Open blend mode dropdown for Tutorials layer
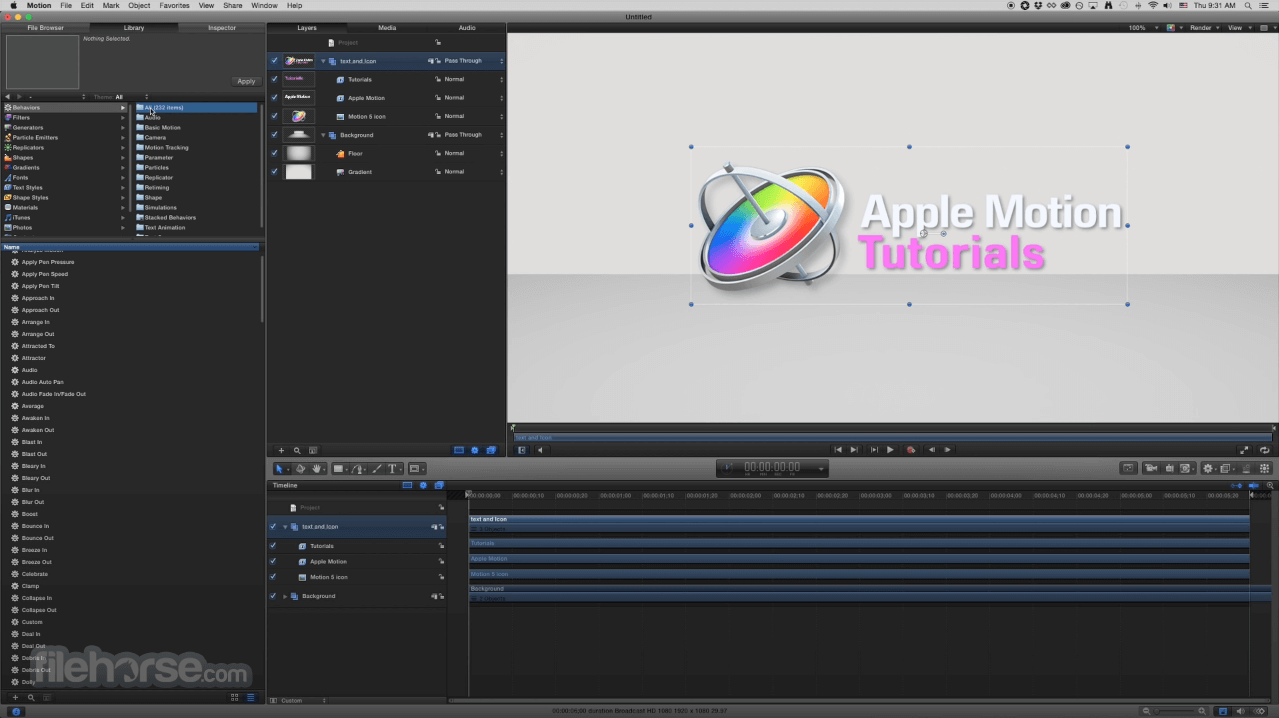Screen dimensions: 1279x718 [x=473, y=79]
